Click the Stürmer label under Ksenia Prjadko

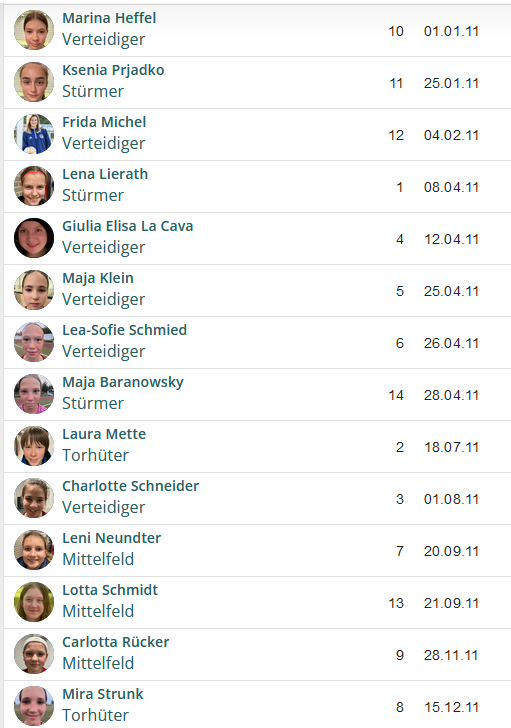click(x=93, y=91)
